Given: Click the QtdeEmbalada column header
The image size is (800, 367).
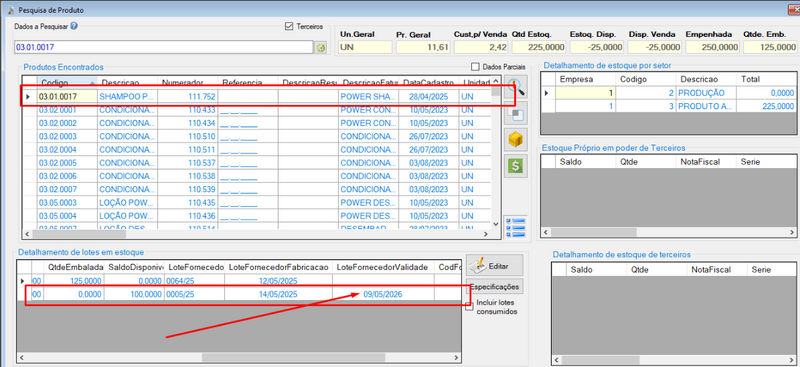Looking at the screenshot, I should click(x=75, y=267).
